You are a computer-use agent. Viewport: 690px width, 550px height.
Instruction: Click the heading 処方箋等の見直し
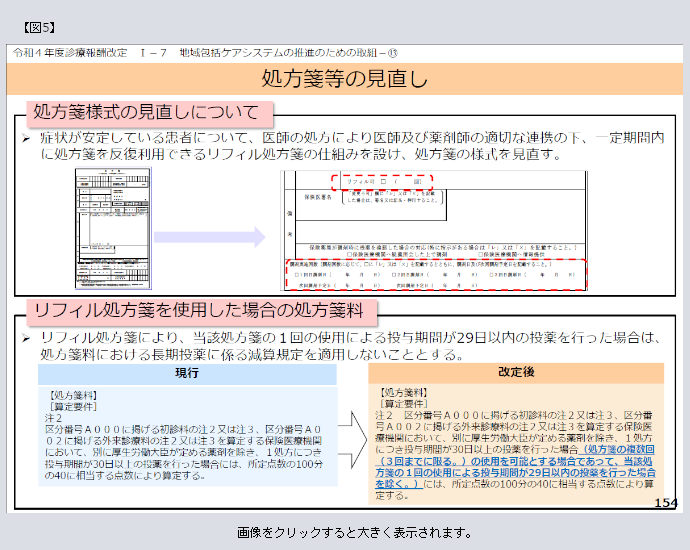[345, 79]
